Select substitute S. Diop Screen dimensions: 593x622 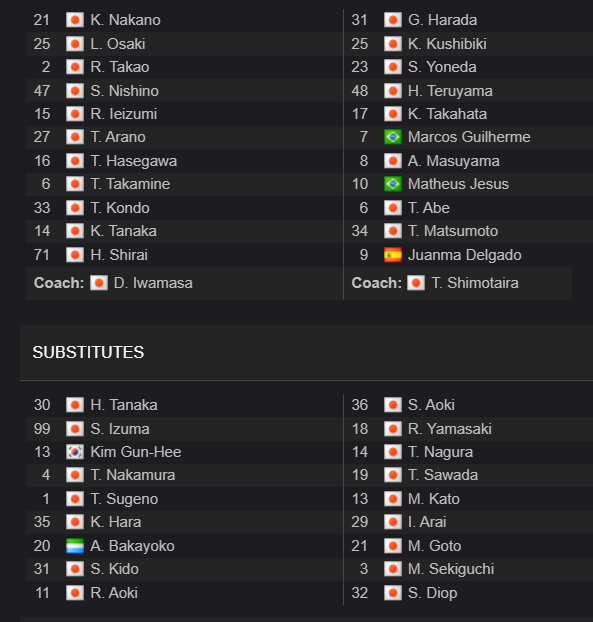[432, 593]
